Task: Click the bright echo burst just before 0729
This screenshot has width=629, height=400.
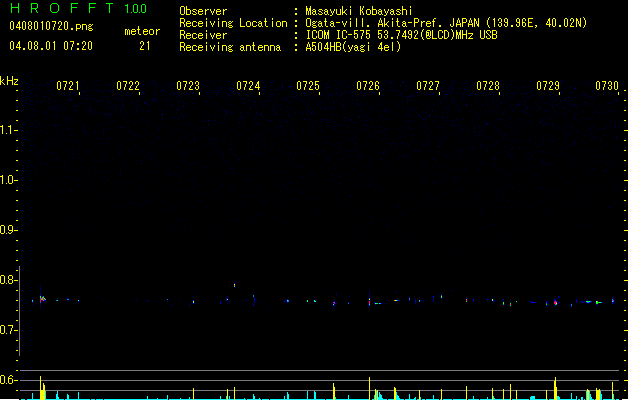Action: [x=556, y=303]
